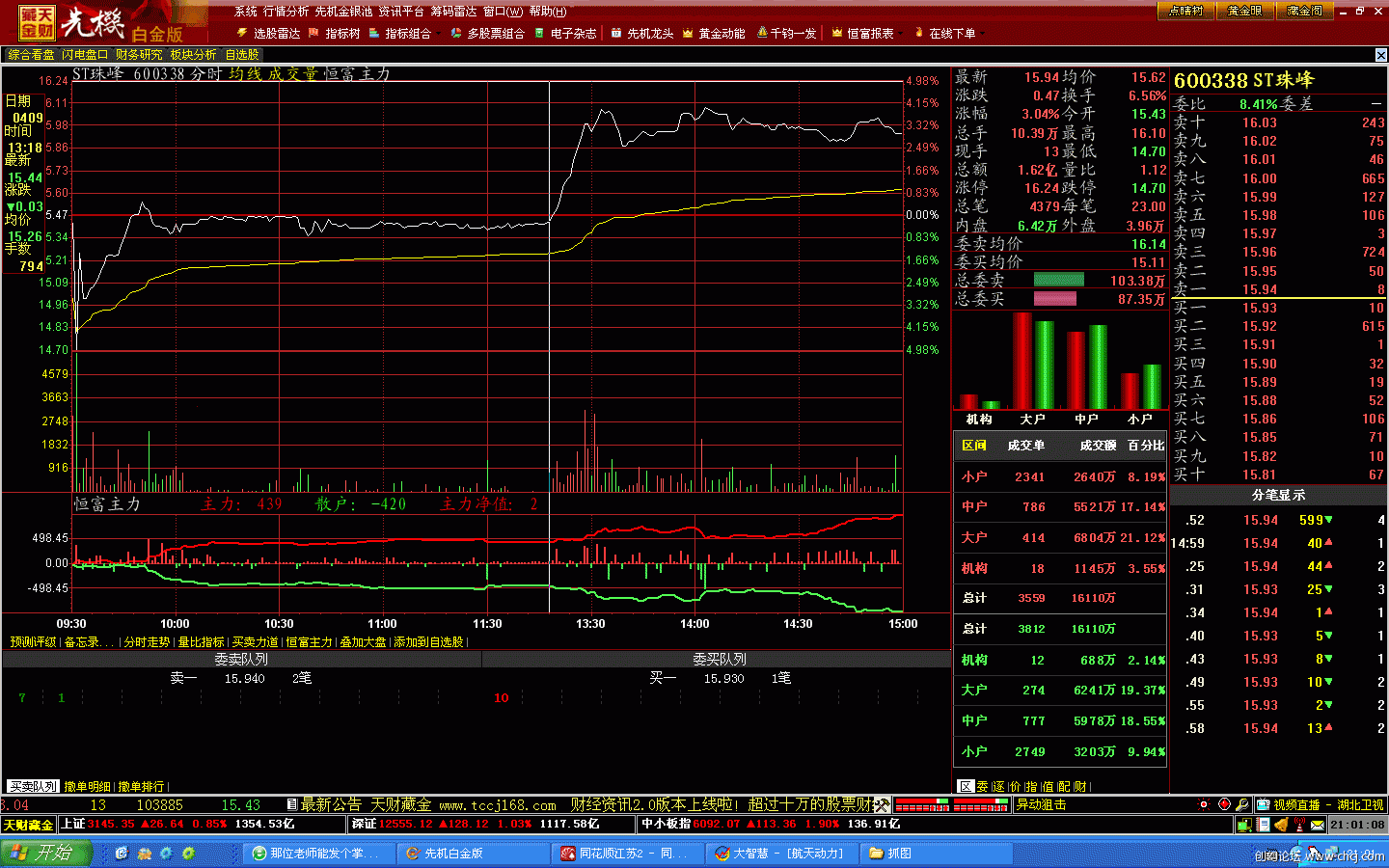1389x868 pixels.
Task: Select the 逐 tab under statistics panel
Action: [x=998, y=787]
